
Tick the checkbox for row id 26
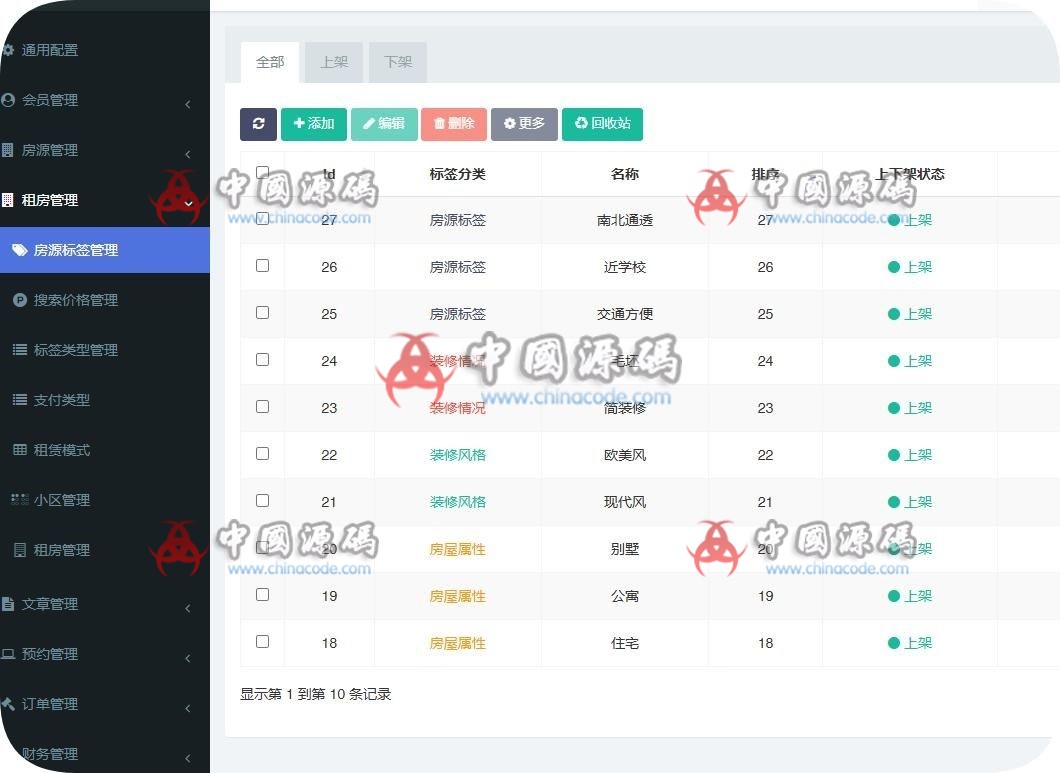[262, 265]
